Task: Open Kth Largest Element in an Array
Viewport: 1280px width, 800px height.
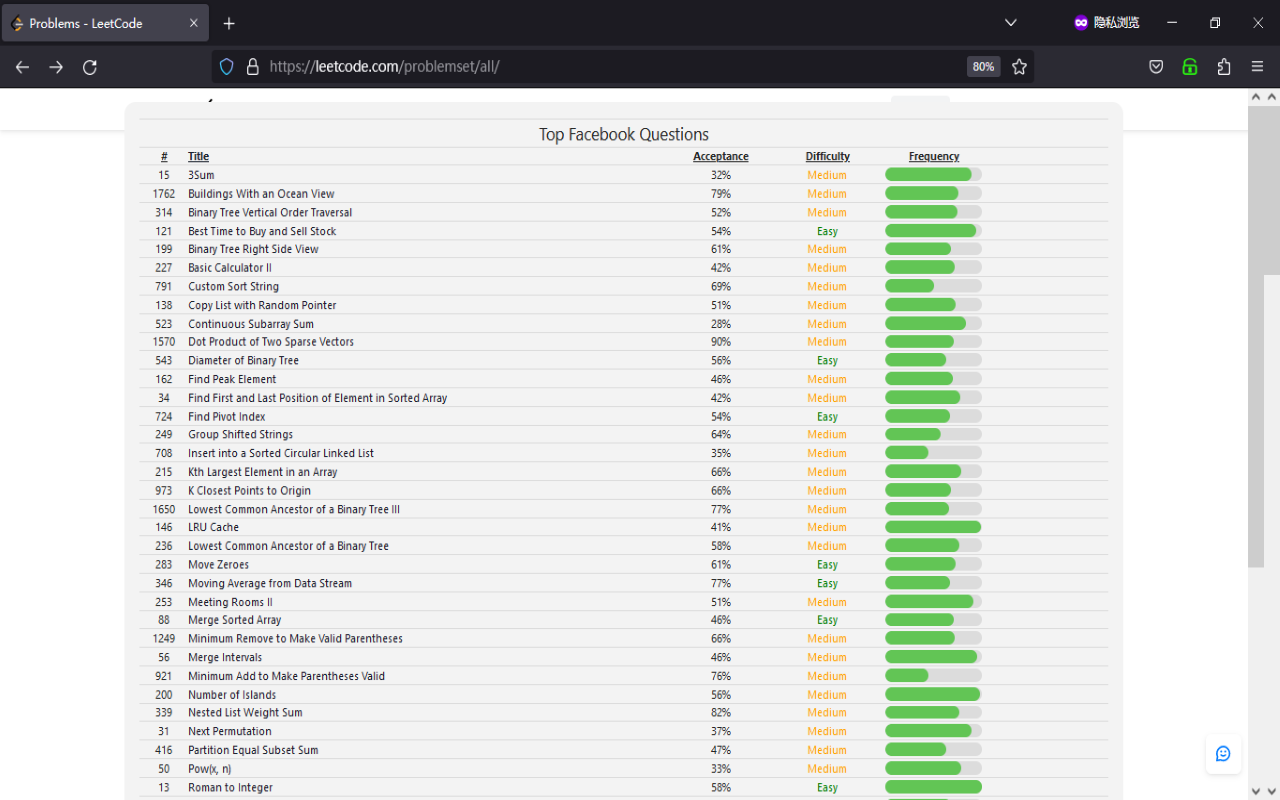Action: (x=263, y=472)
